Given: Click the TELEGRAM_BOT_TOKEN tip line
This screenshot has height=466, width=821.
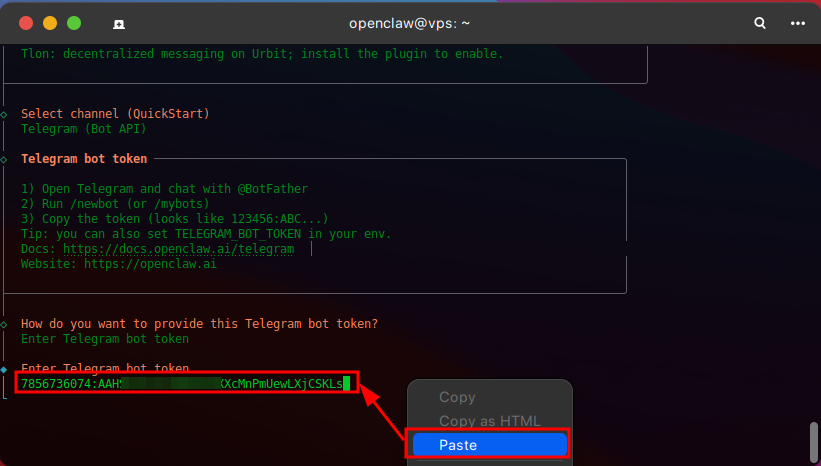Looking at the screenshot, I should tap(205, 234).
